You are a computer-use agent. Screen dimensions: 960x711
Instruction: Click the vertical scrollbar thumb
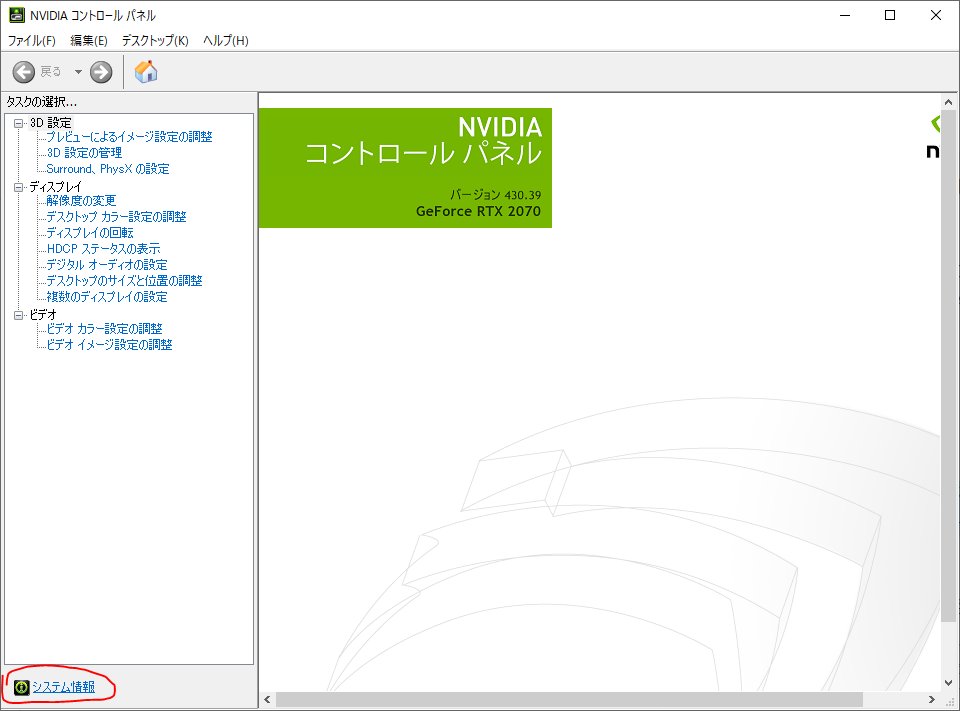(948, 366)
